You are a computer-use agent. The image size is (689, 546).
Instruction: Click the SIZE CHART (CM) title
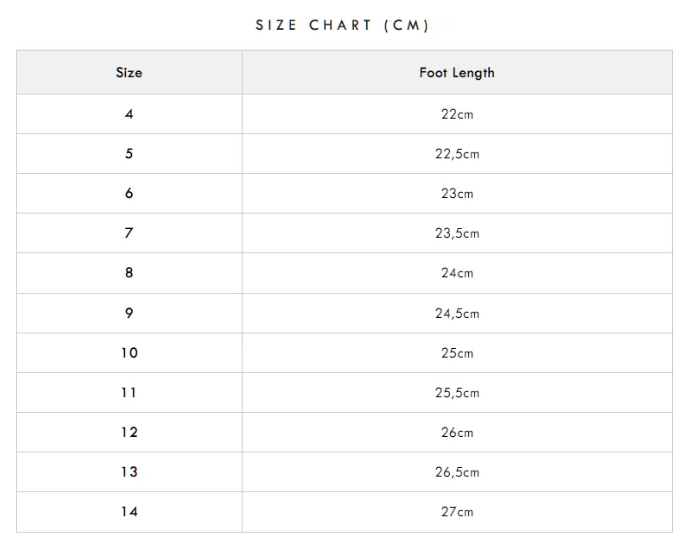(343, 26)
